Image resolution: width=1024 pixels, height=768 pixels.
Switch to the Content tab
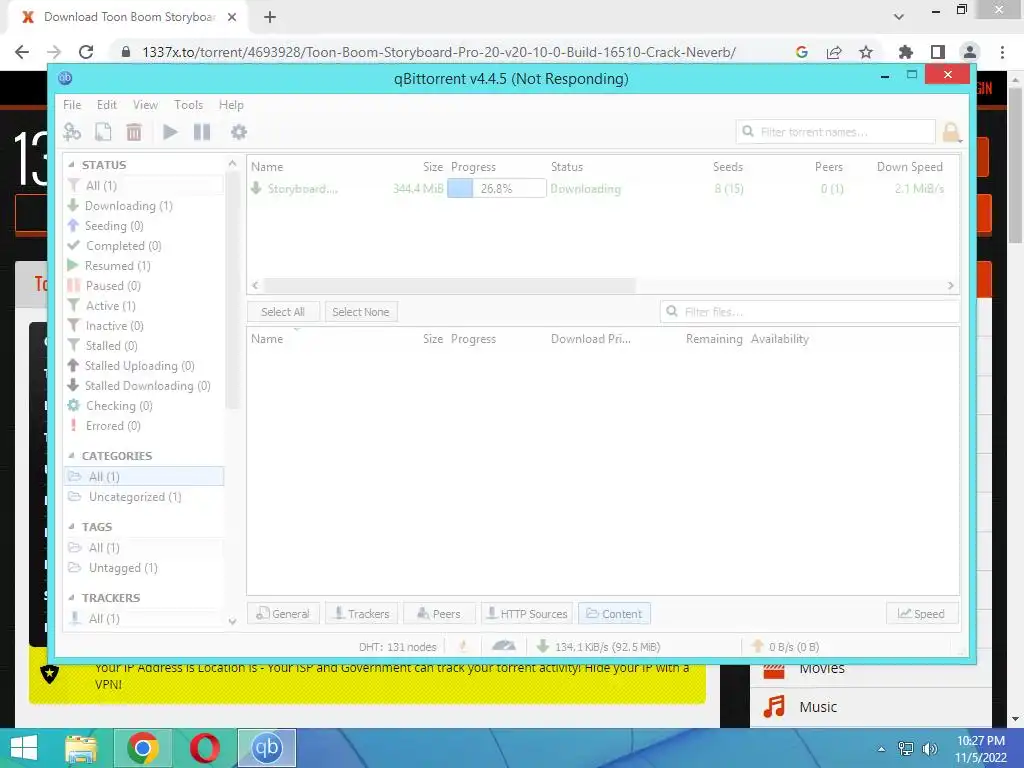pos(614,614)
